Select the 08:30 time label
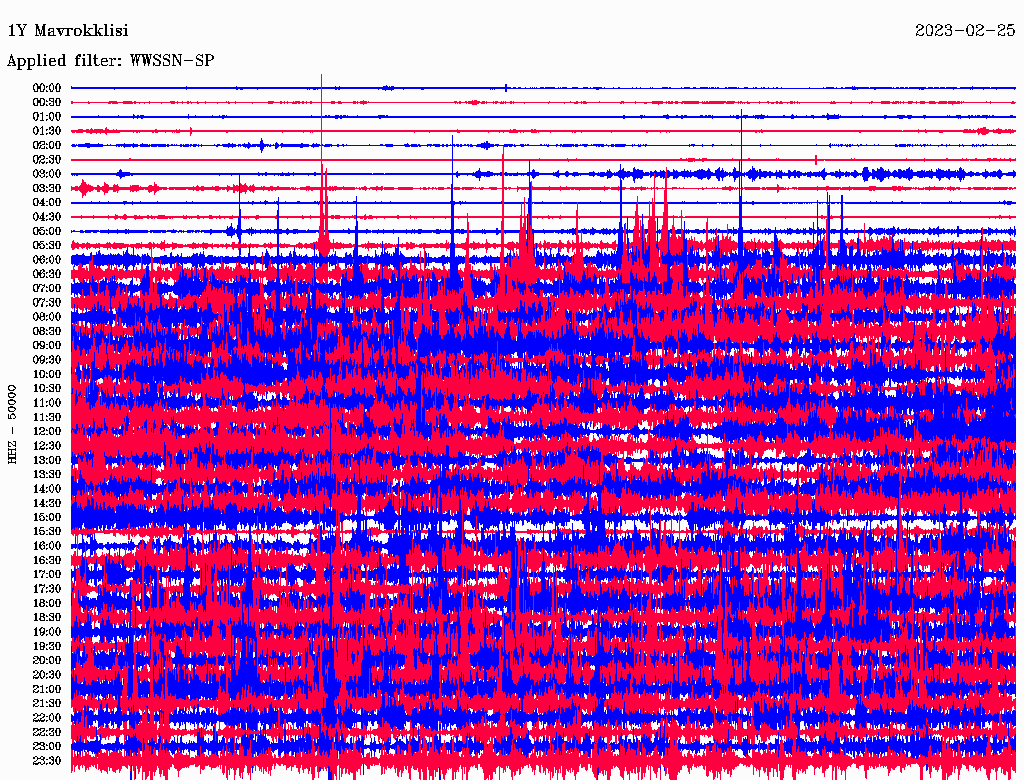1024x780 pixels. (47, 332)
